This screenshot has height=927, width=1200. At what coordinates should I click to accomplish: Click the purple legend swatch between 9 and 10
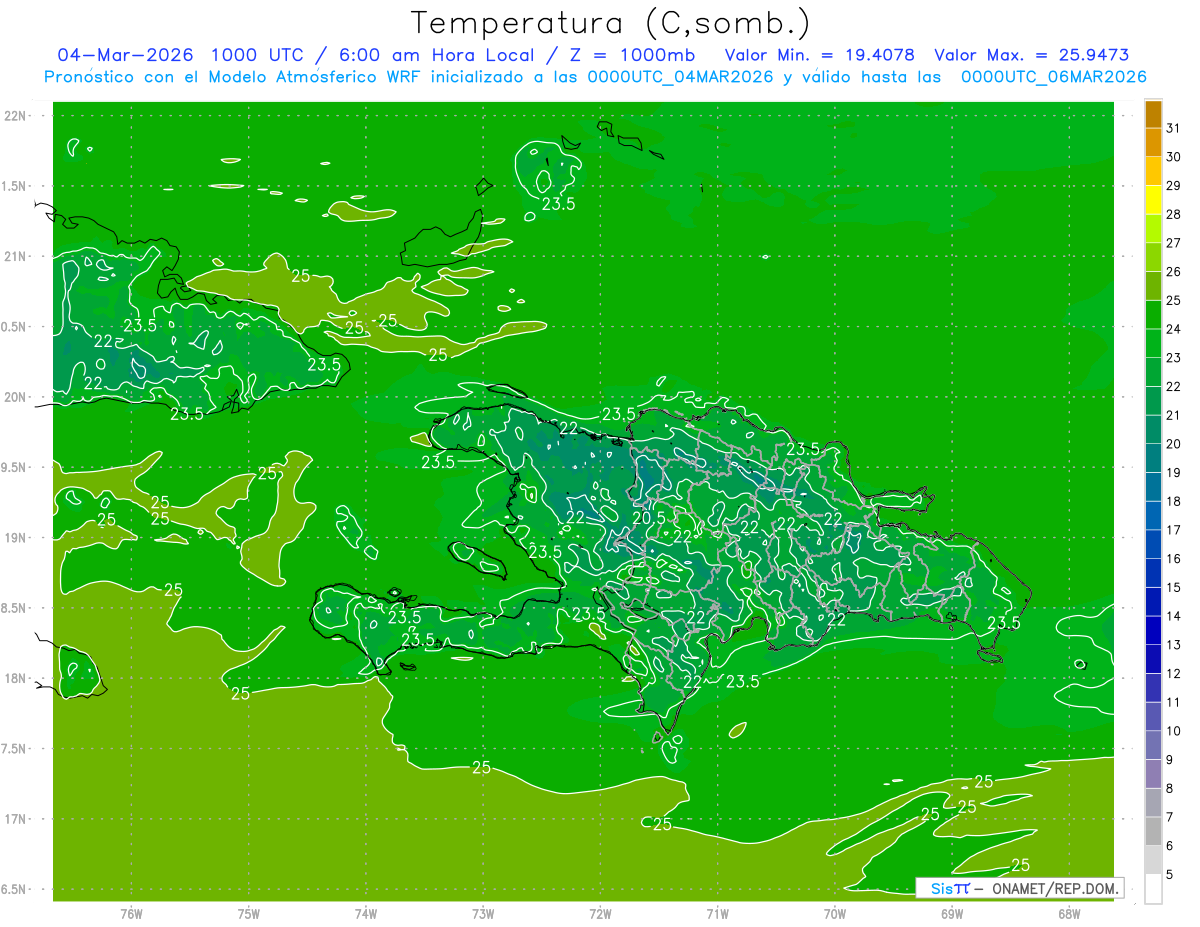(1153, 745)
